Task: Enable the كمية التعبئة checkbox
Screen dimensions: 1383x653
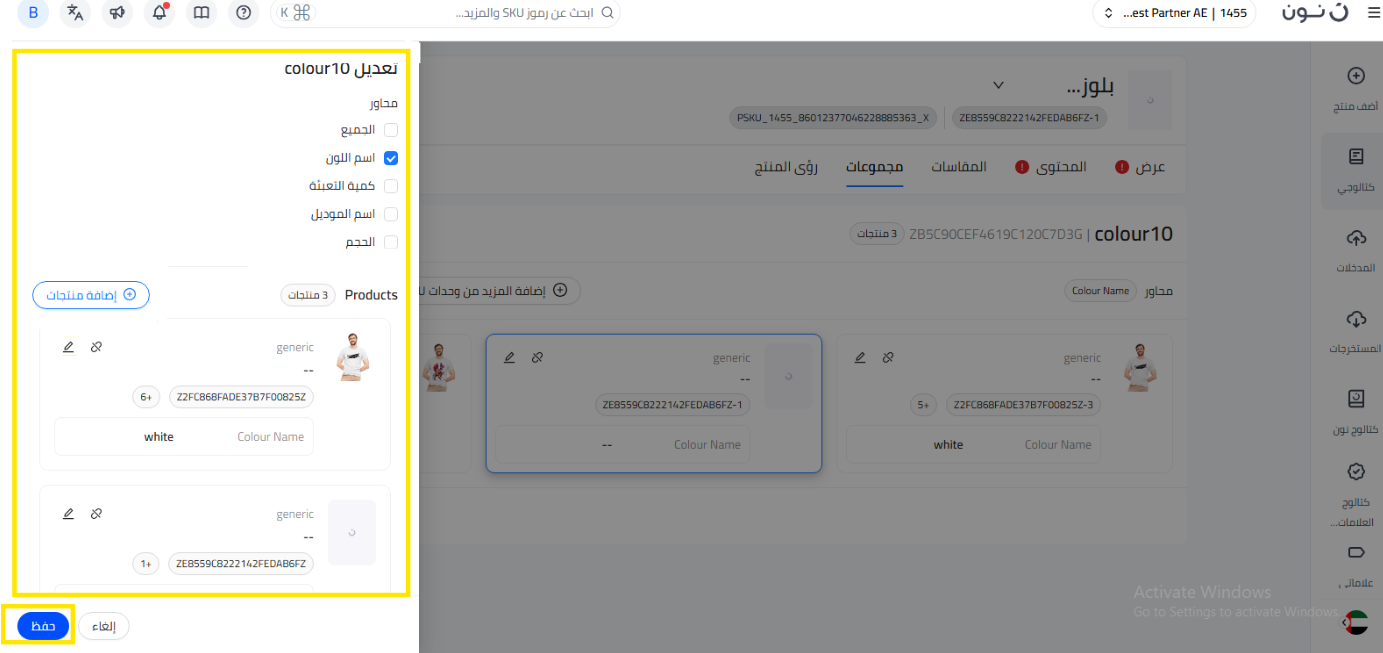Action: [391, 186]
